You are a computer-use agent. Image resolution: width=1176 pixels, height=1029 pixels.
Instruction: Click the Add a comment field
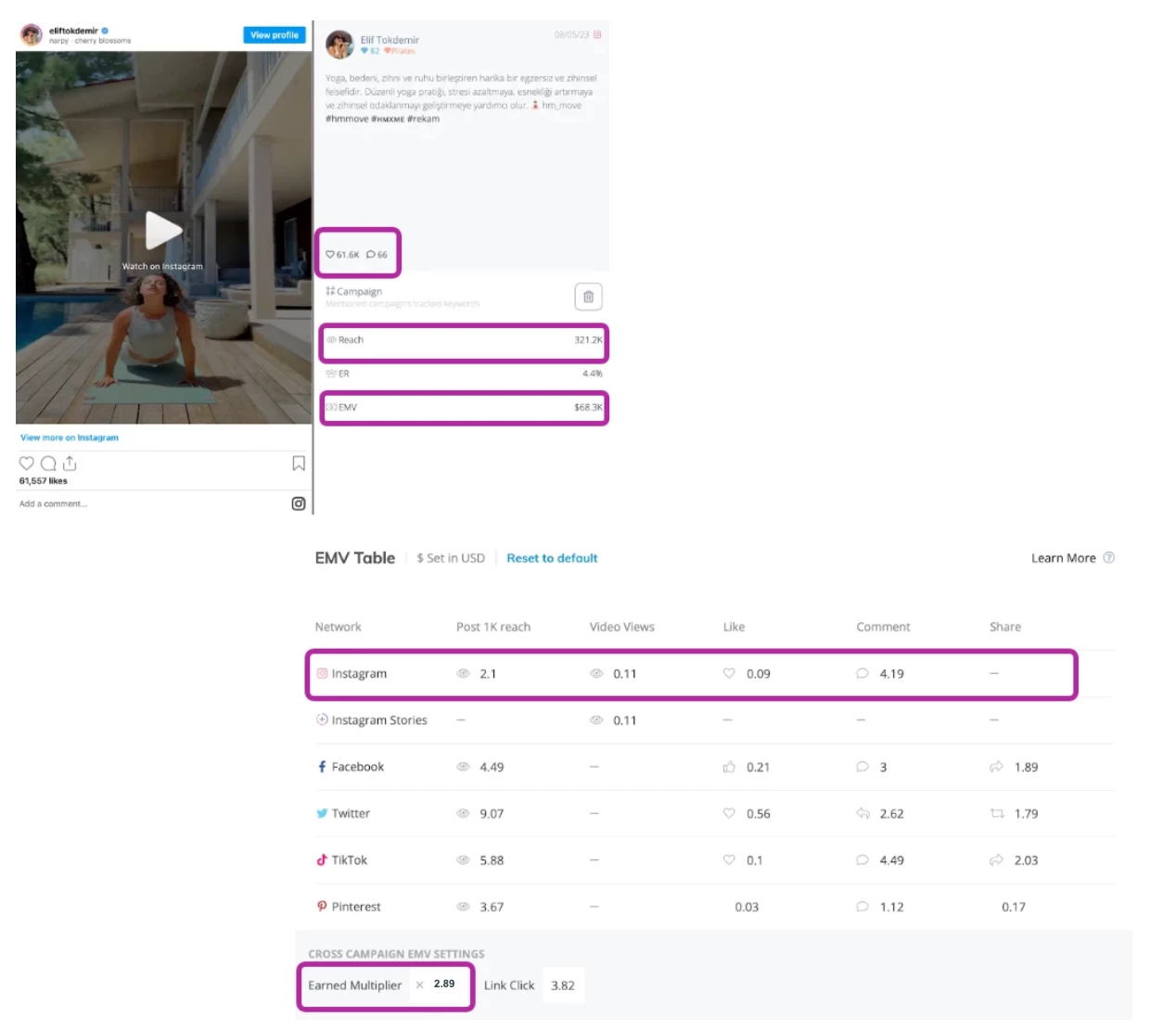pos(54,504)
